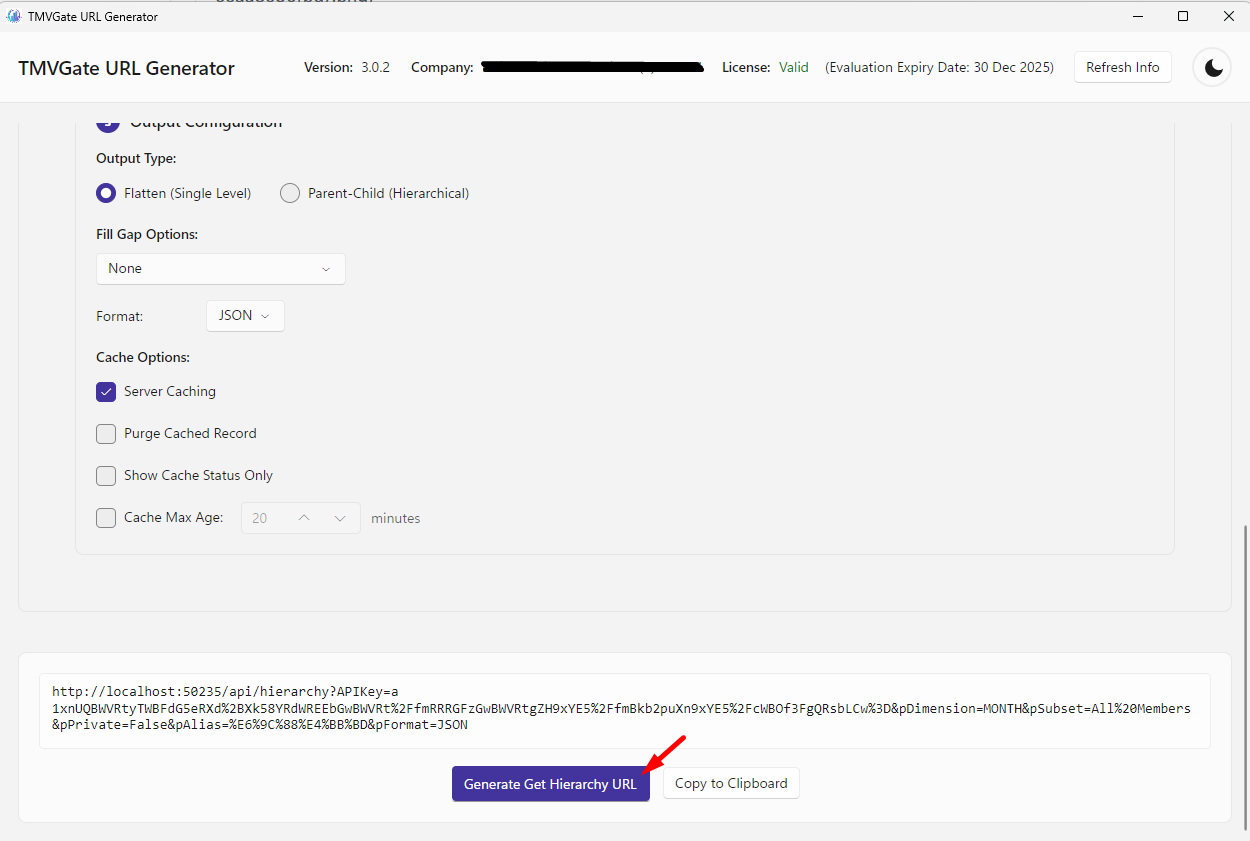This screenshot has width=1250, height=841.
Task: Toggle dark mode with the moon icon
Action: click(x=1213, y=67)
